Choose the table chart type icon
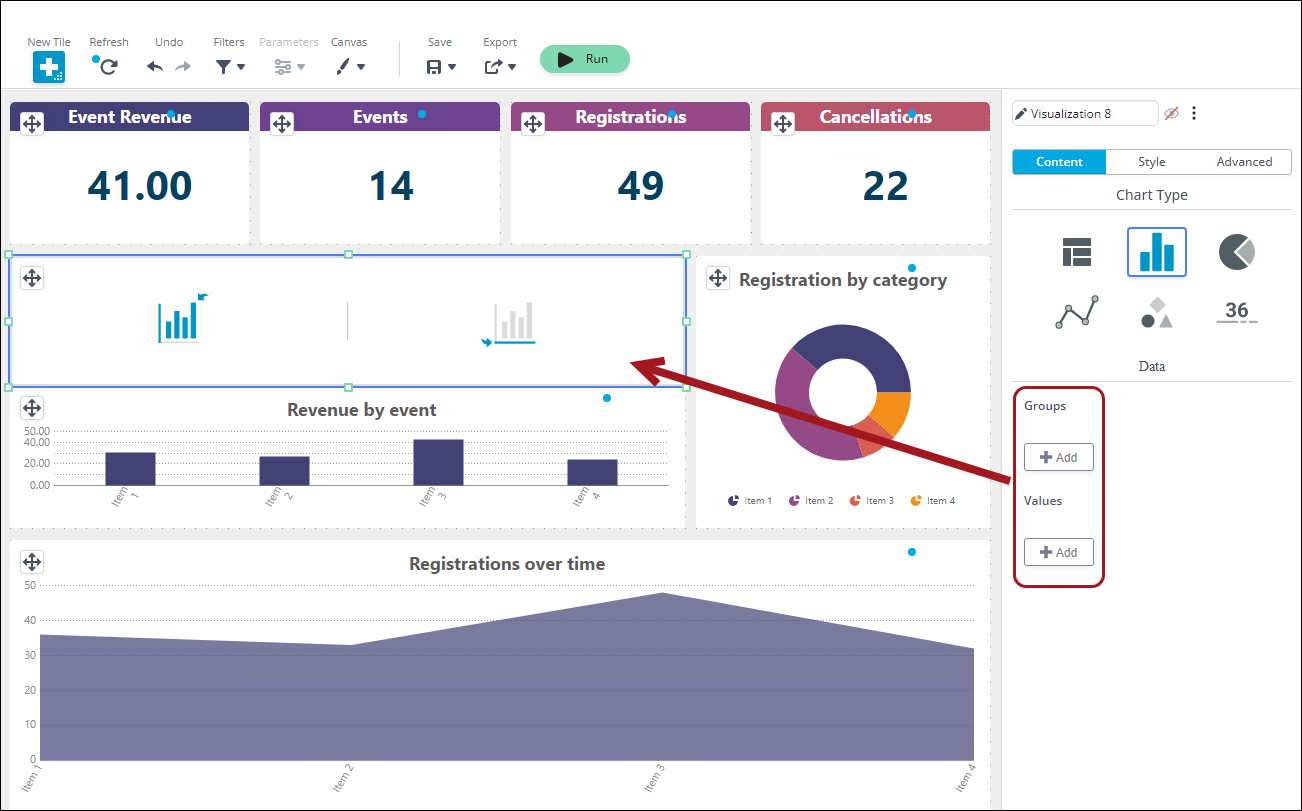The width and height of the screenshot is (1302, 811). coord(1077,252)
